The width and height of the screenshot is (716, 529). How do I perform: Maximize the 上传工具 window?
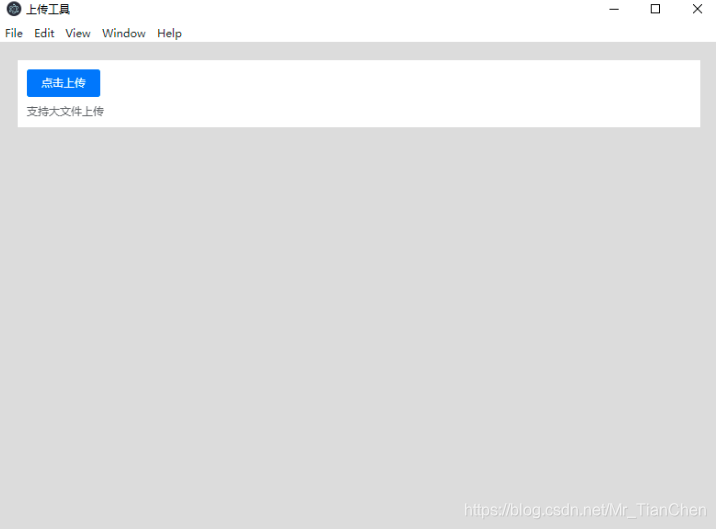pos(655,9)
